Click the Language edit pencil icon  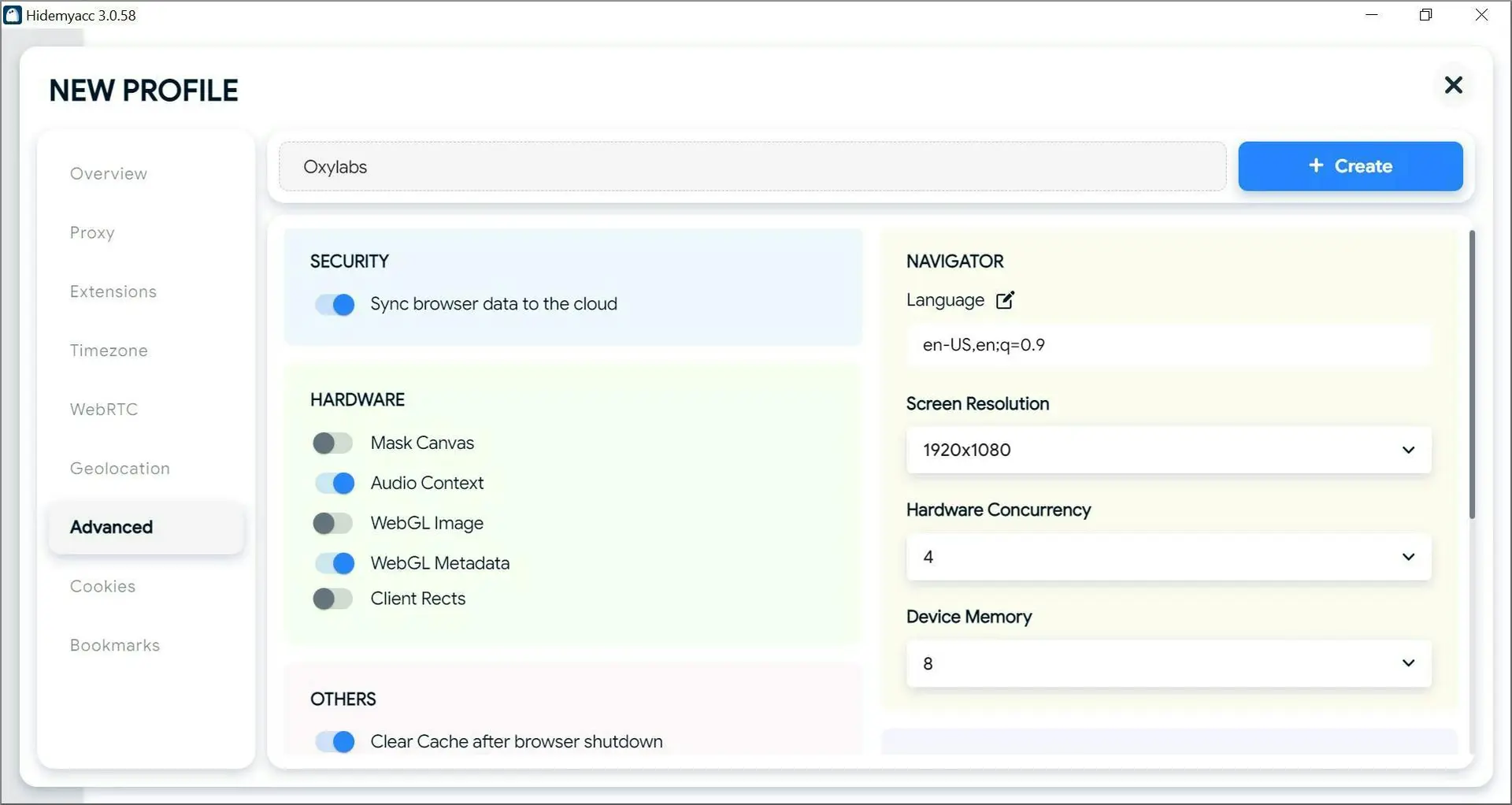(1005, 300)
